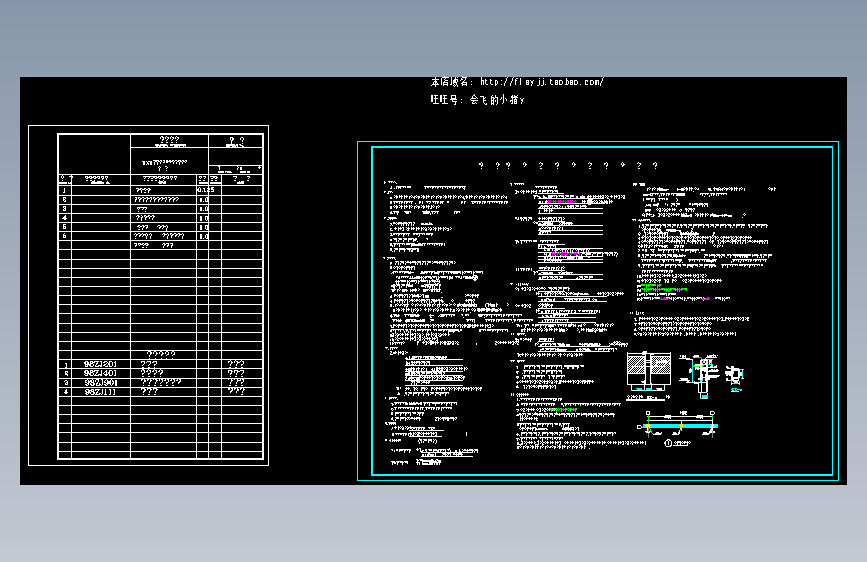Select the spaced title of the cyan-bordered sheet
Image resolution: width=867 pixels, height=562 pixels.
pyautogui.click(x=568, y=165)
